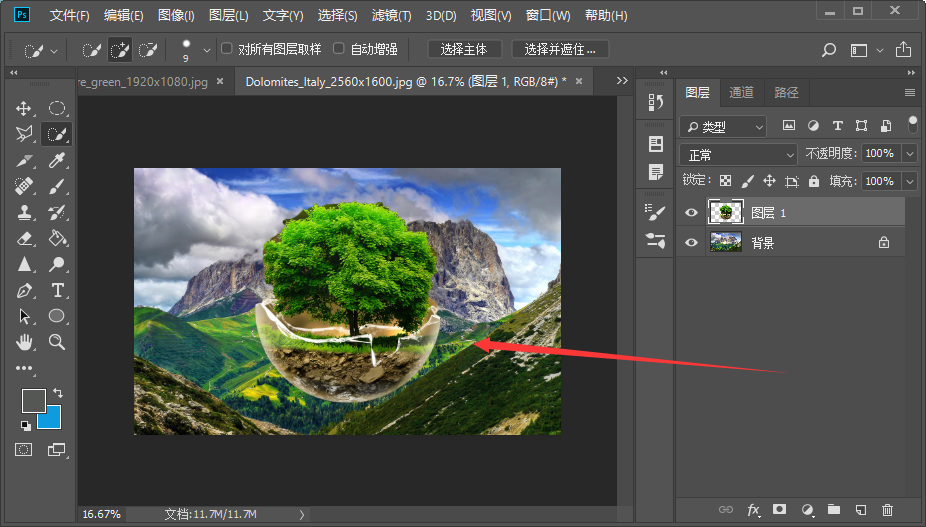Enable 自动增强 checkbox
Image resolution: width=926 pixels, height=527 pixels.
(x=338, y=48)
